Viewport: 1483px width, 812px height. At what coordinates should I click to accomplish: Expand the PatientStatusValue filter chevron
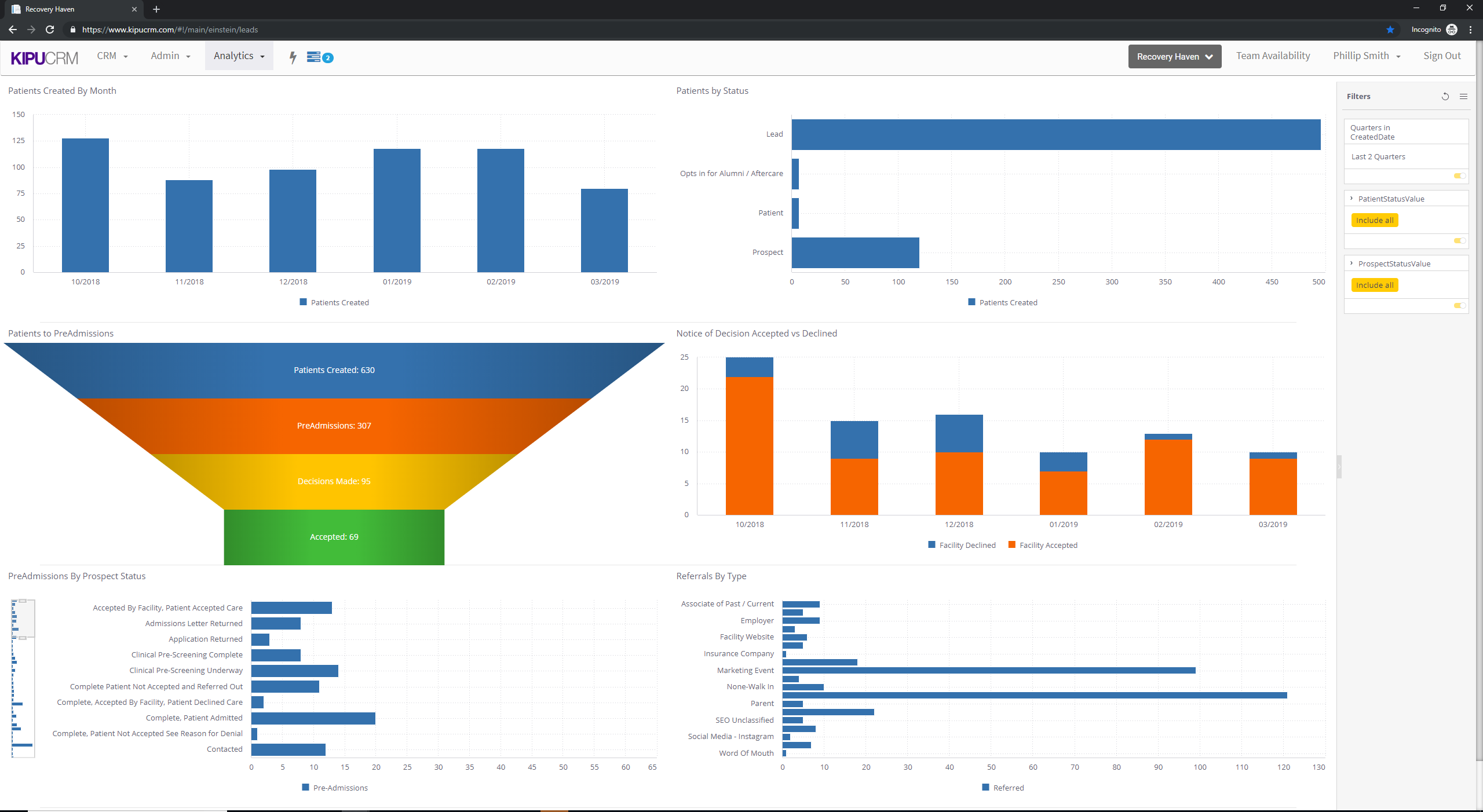pyautogui.click(x=1351, y=199)
